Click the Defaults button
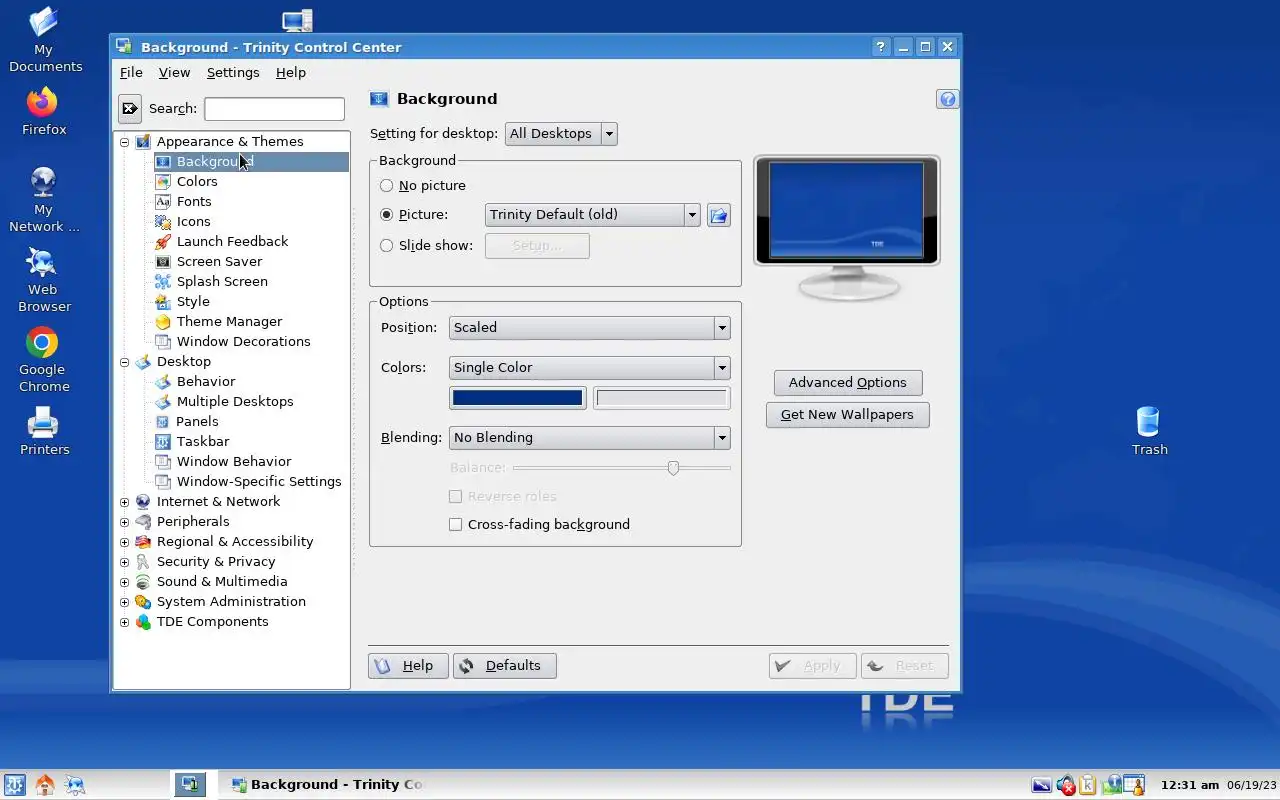This screenshot has width=1280, height=800. 504,666
